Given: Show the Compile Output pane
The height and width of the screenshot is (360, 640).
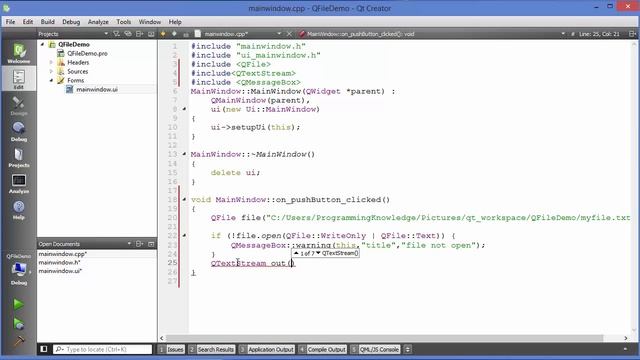Looking at the screenshot, I should tap(322, 349).
